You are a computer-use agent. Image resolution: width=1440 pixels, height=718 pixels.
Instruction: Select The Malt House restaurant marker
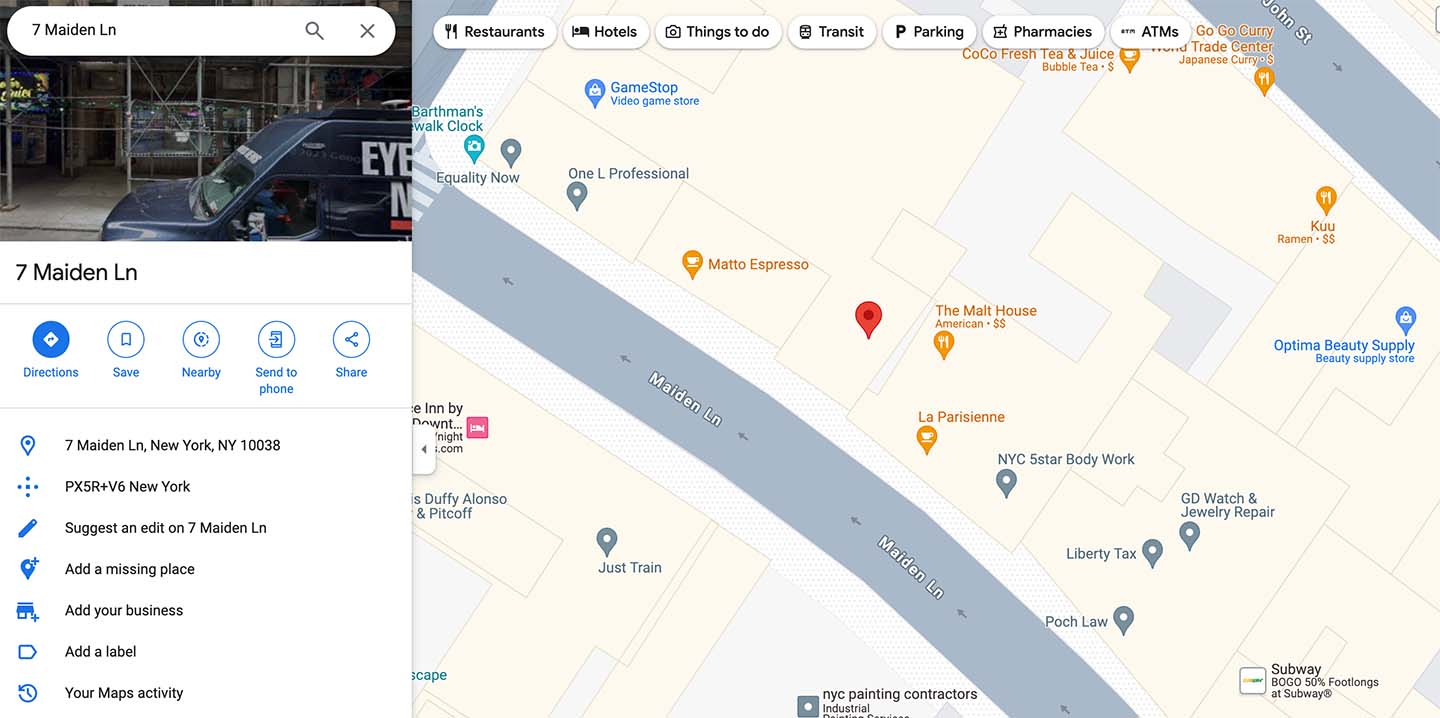(x=943, y=346)
